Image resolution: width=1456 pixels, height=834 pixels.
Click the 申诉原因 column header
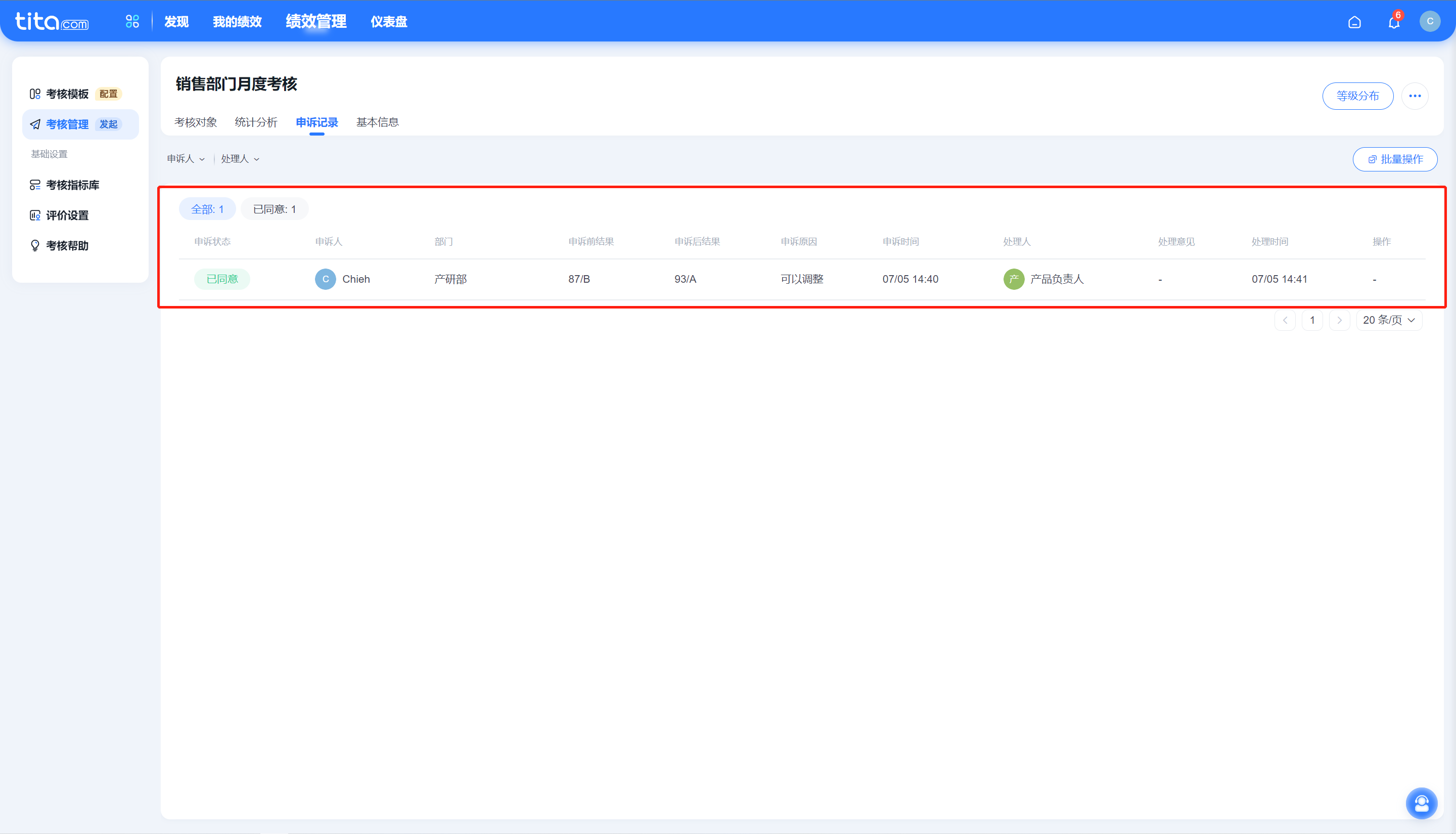point(799,242)
